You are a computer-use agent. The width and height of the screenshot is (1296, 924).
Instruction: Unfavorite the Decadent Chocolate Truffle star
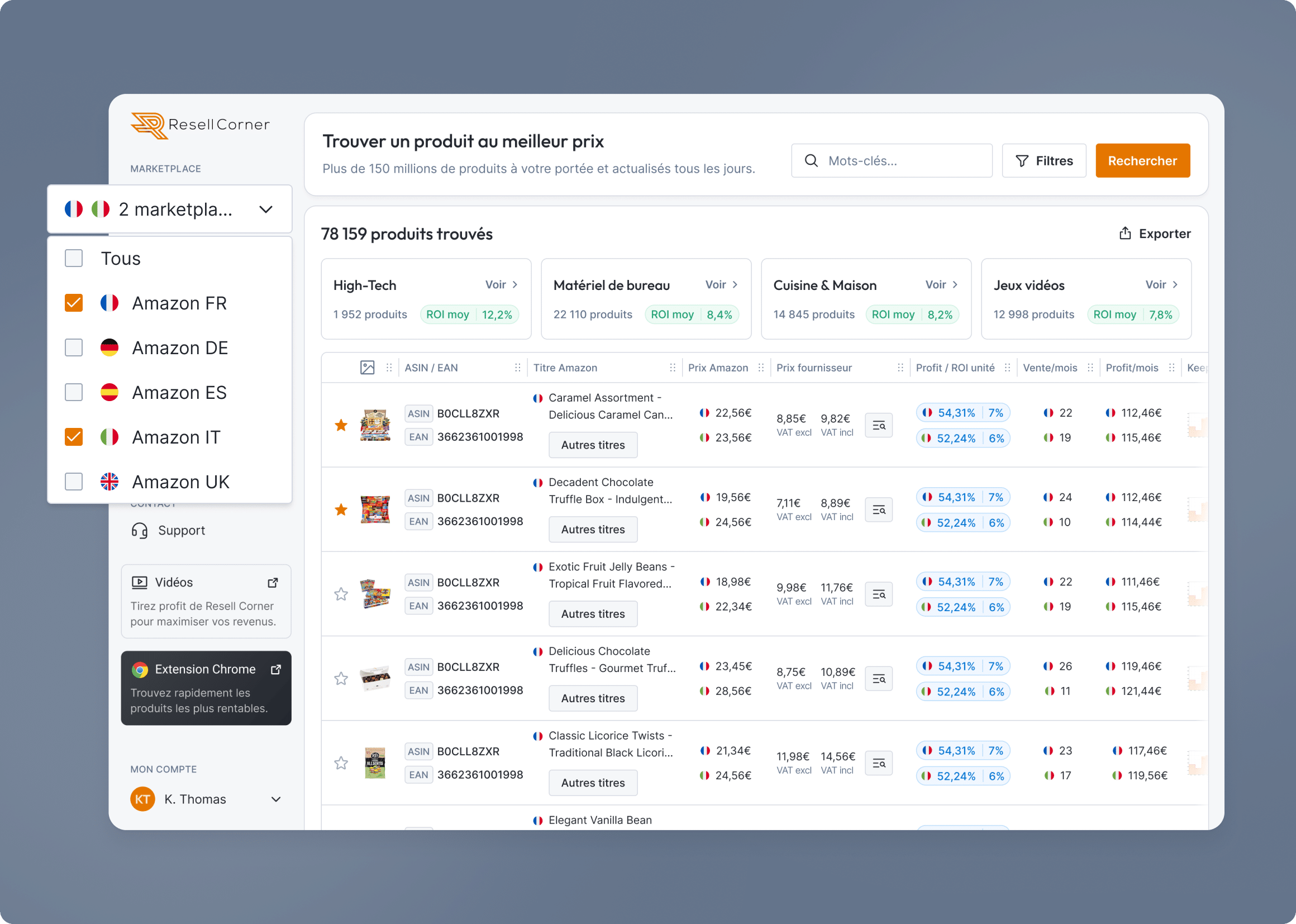(x=341, y=509)
